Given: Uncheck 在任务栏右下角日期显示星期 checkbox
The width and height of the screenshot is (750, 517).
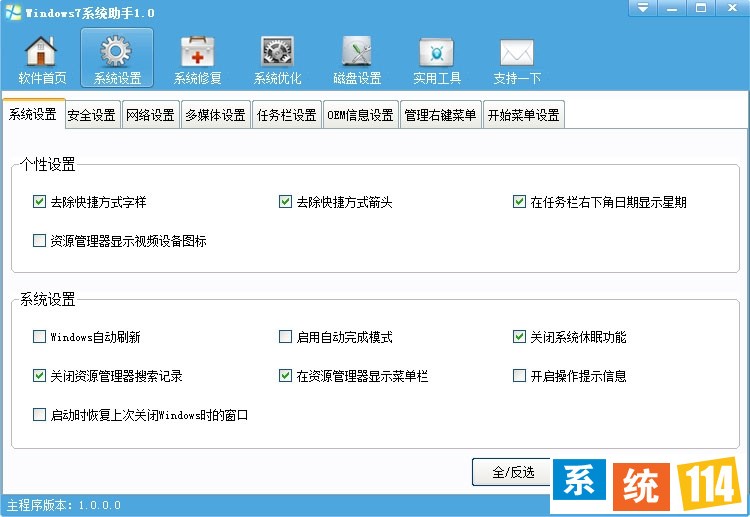Looking at the screenshot, I should point(519,201).
